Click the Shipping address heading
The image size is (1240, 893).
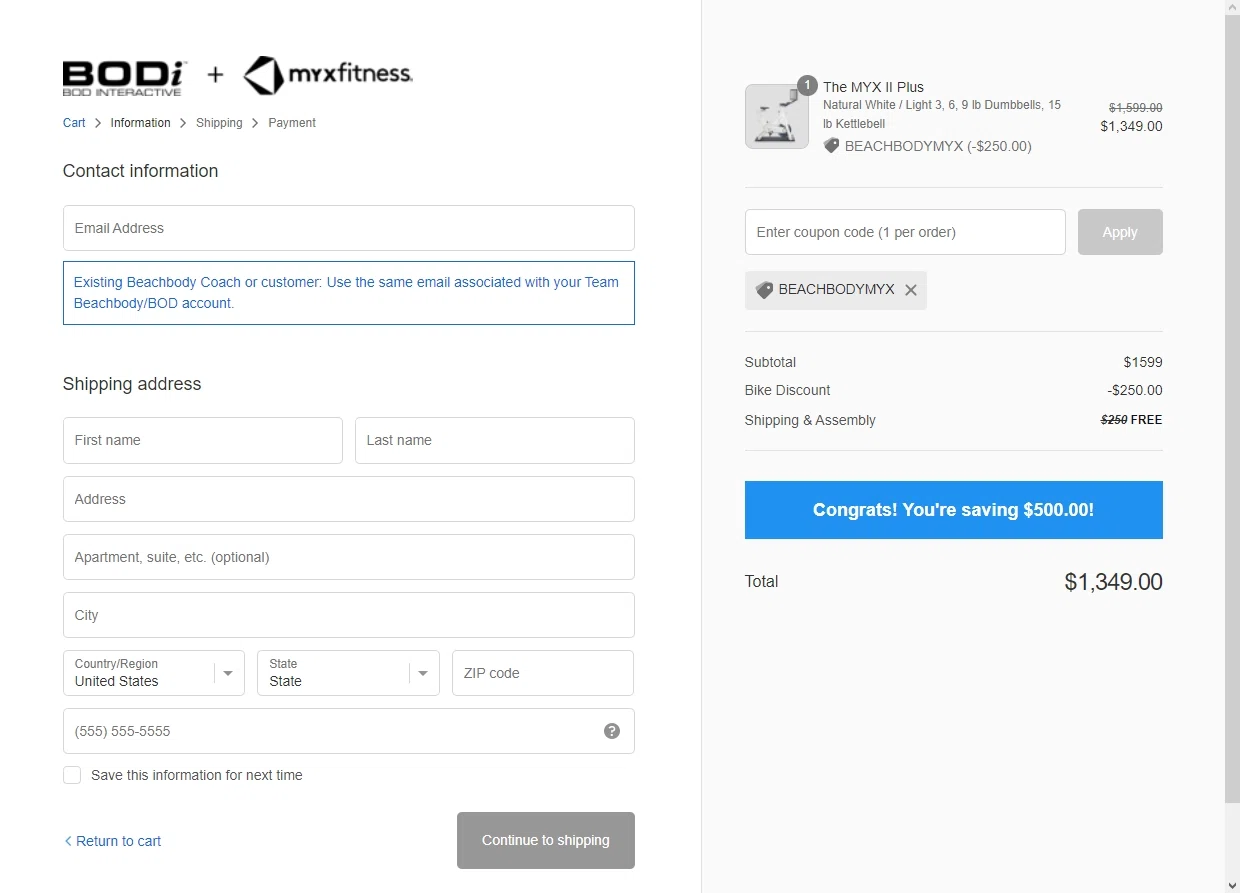[132, 384]
